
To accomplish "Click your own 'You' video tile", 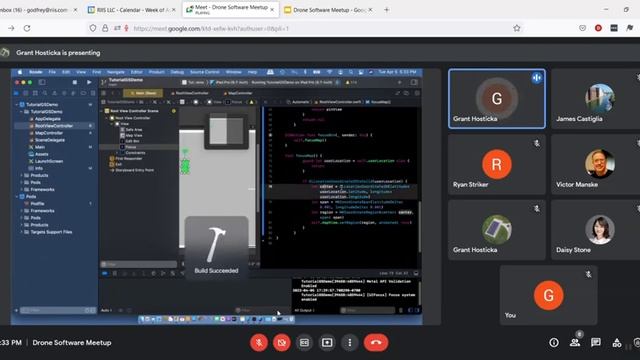I will 549,295.
